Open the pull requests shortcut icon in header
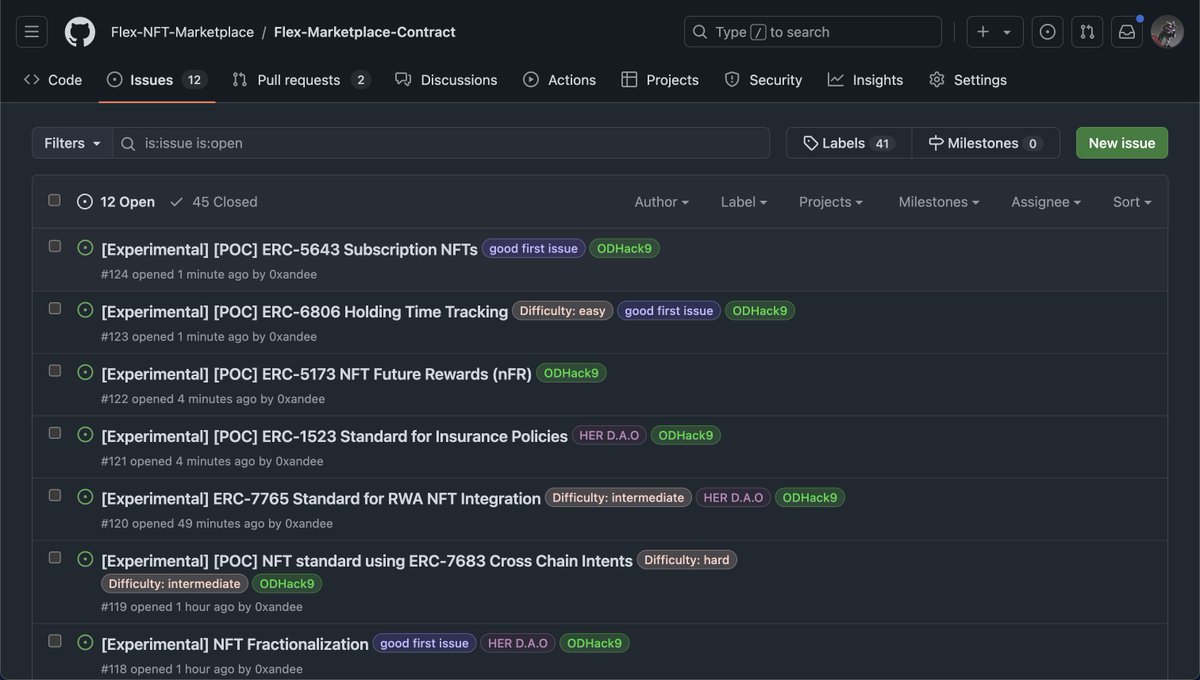Screen dimensions: 1200x680 pyautogui.click(x=1087, y=32)
